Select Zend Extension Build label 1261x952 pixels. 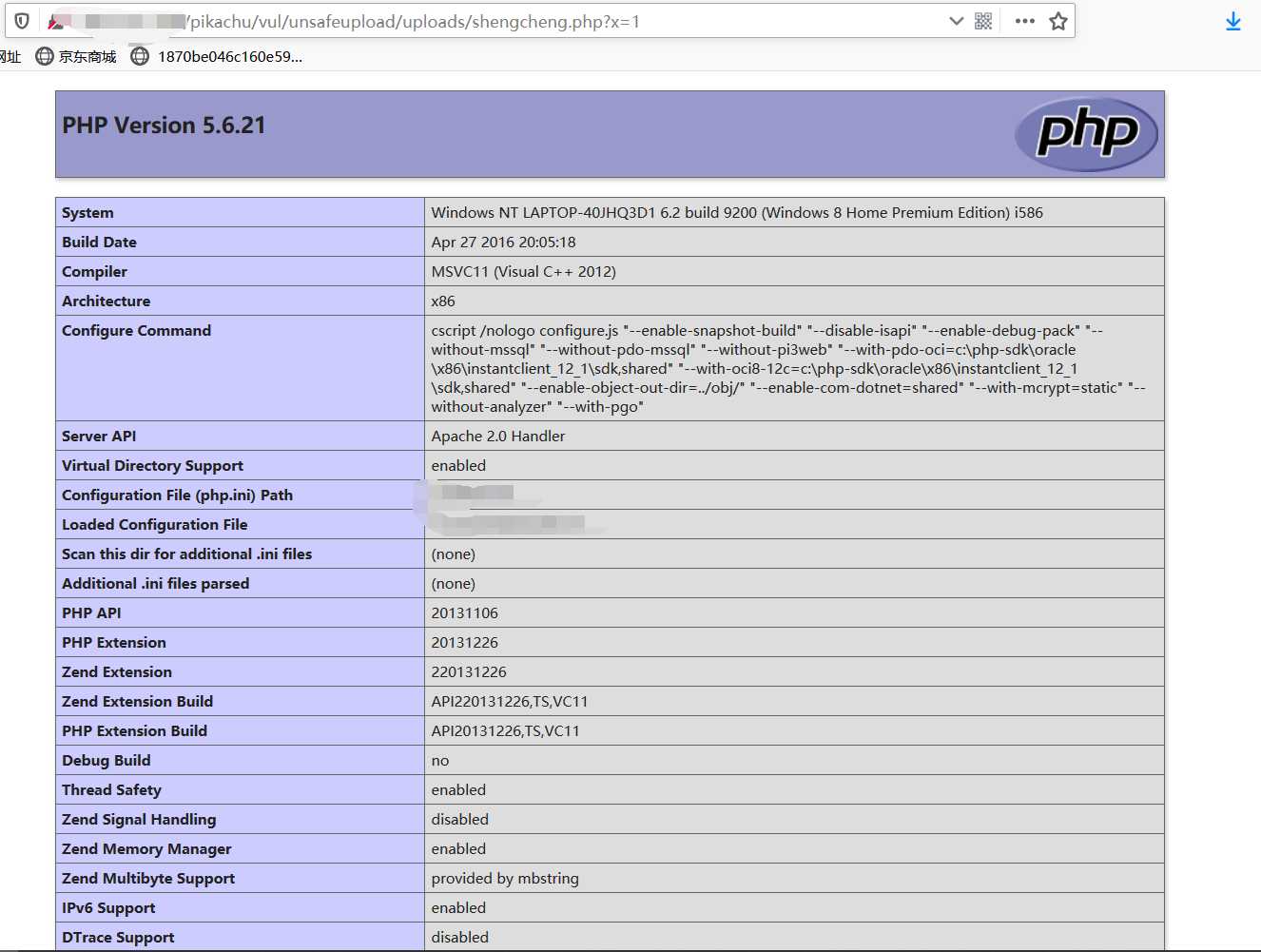[x=137, y=701]
